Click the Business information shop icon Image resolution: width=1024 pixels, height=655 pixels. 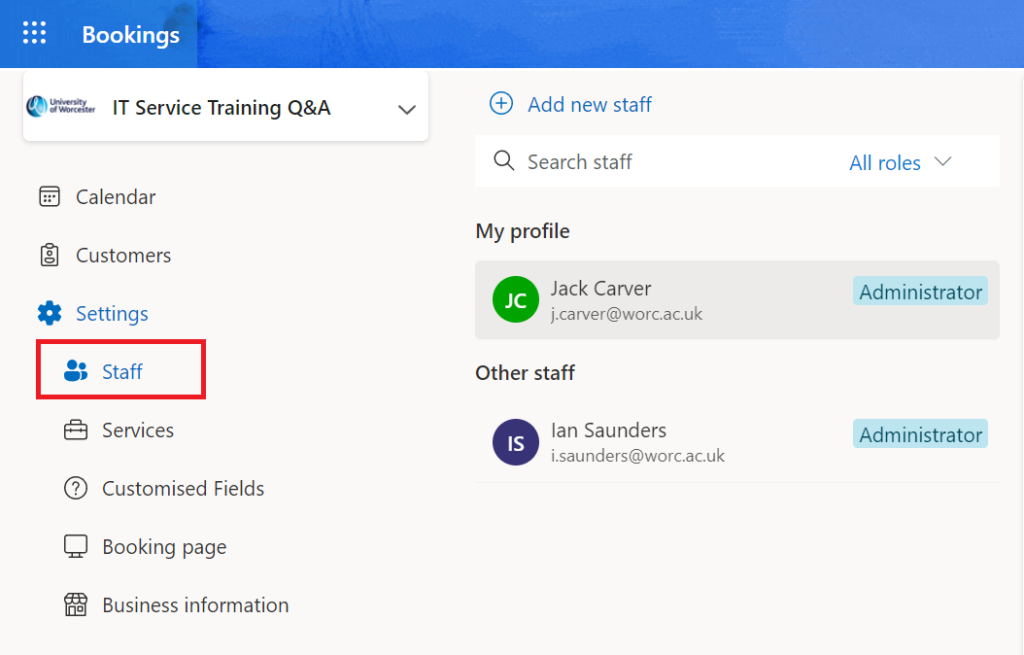click(x=76, y=605)
